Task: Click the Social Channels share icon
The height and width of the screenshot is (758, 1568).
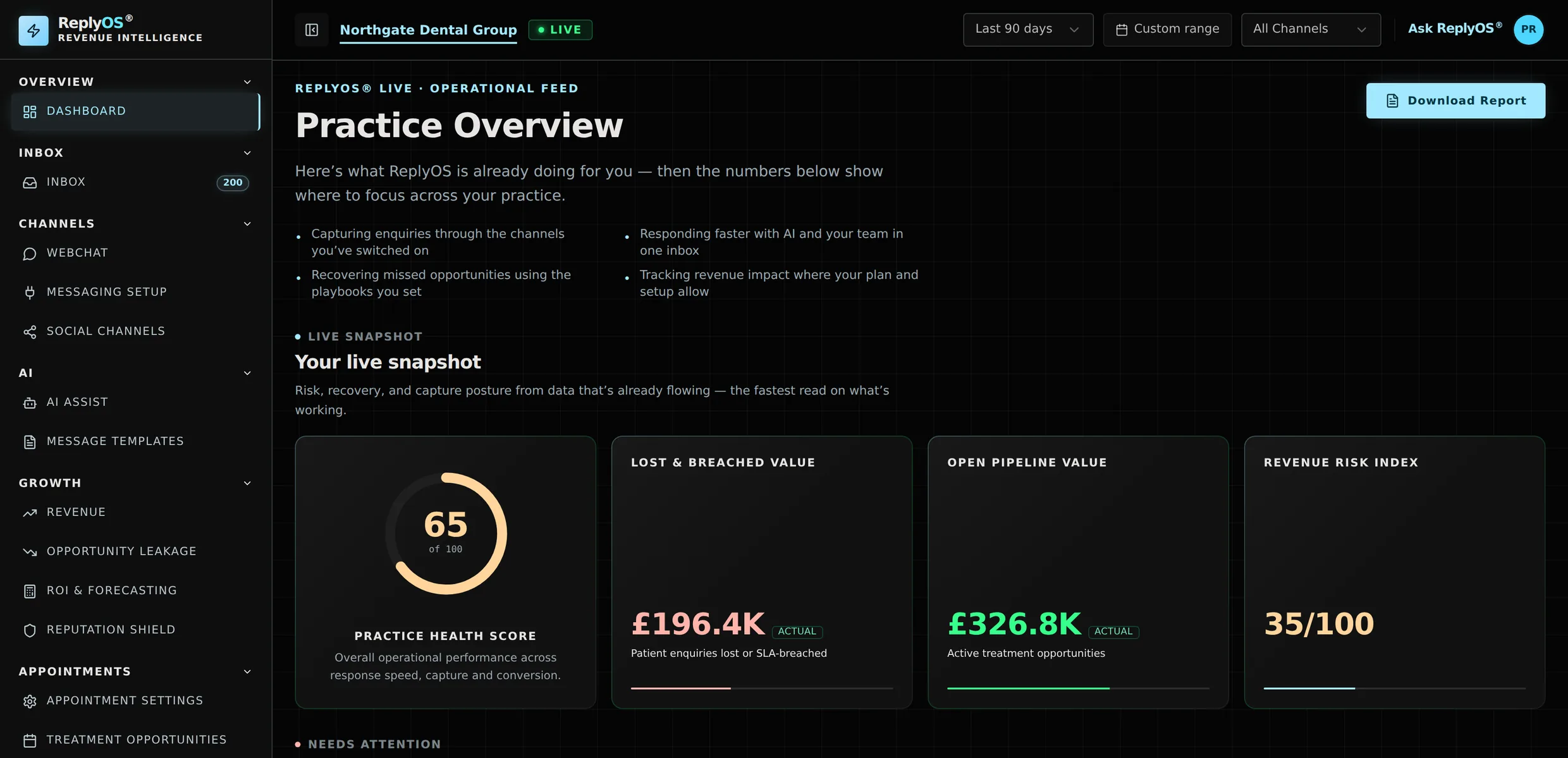Action: tap(30, 332)
